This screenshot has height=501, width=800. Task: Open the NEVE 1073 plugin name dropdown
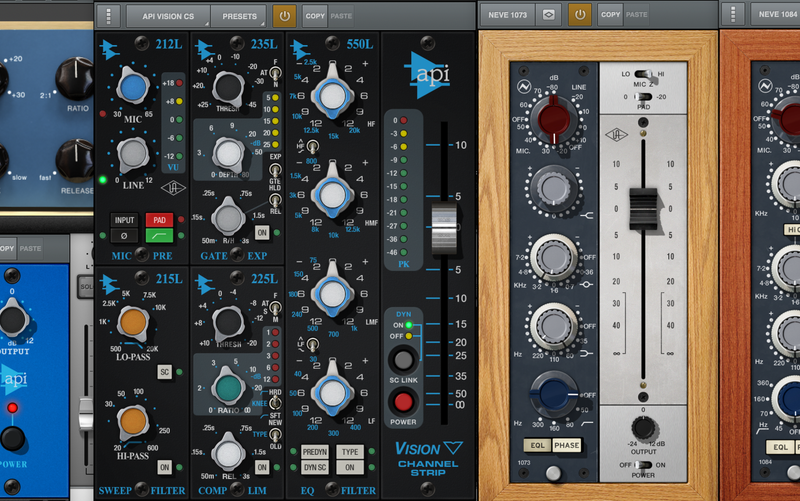(x=507, y=15)
